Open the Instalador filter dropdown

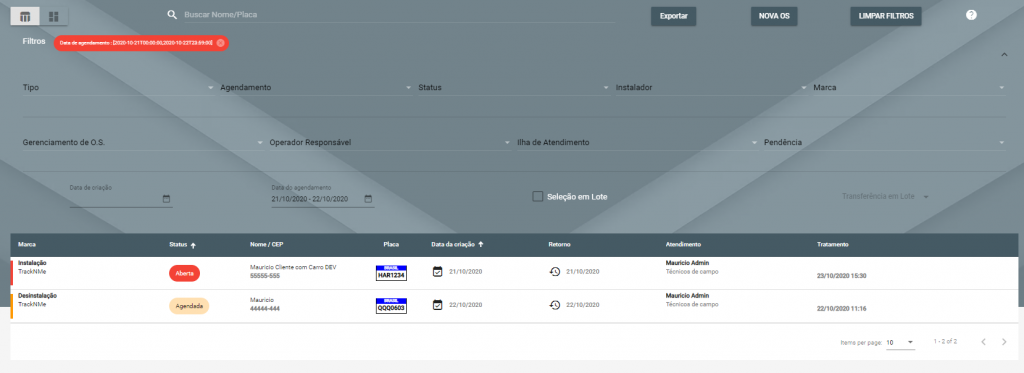[x=712, y=88]
